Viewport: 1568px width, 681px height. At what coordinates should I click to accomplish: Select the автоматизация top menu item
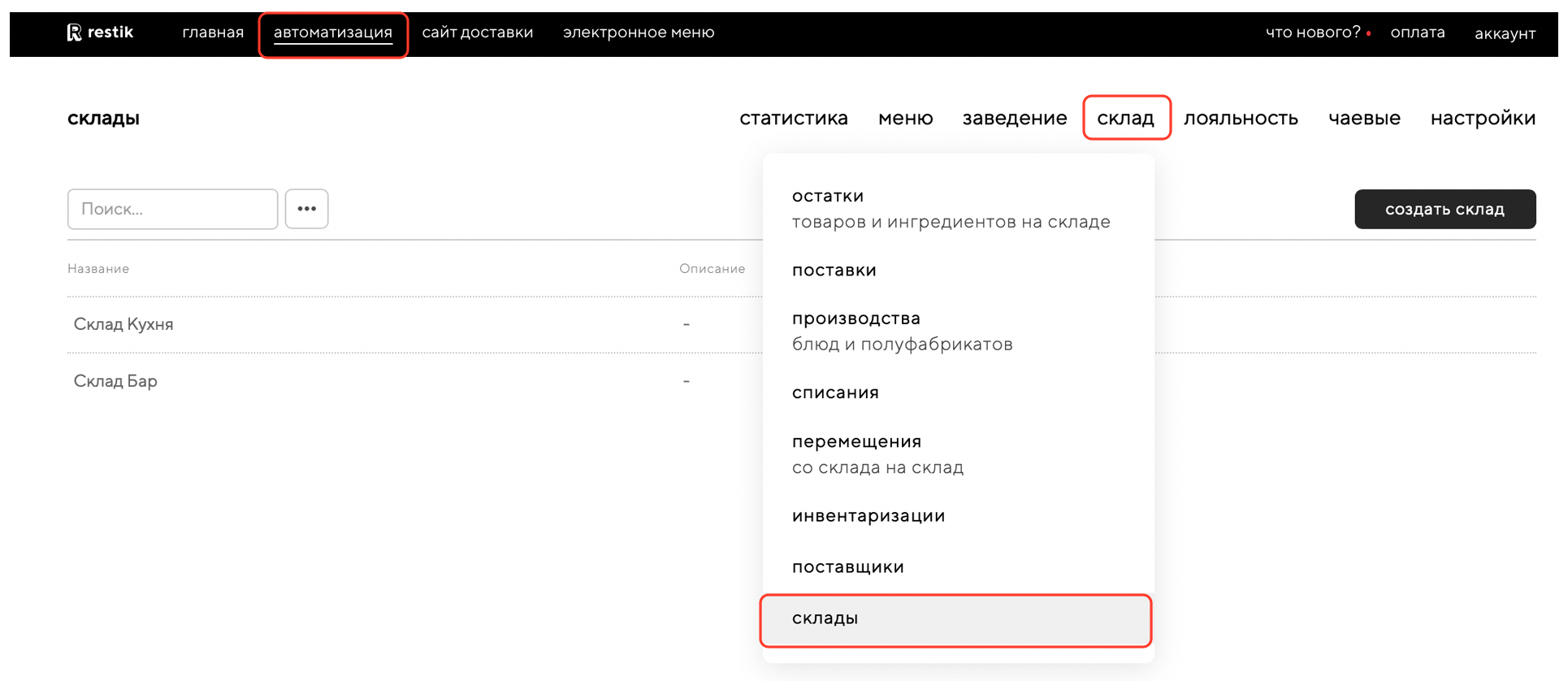point(332,33)
